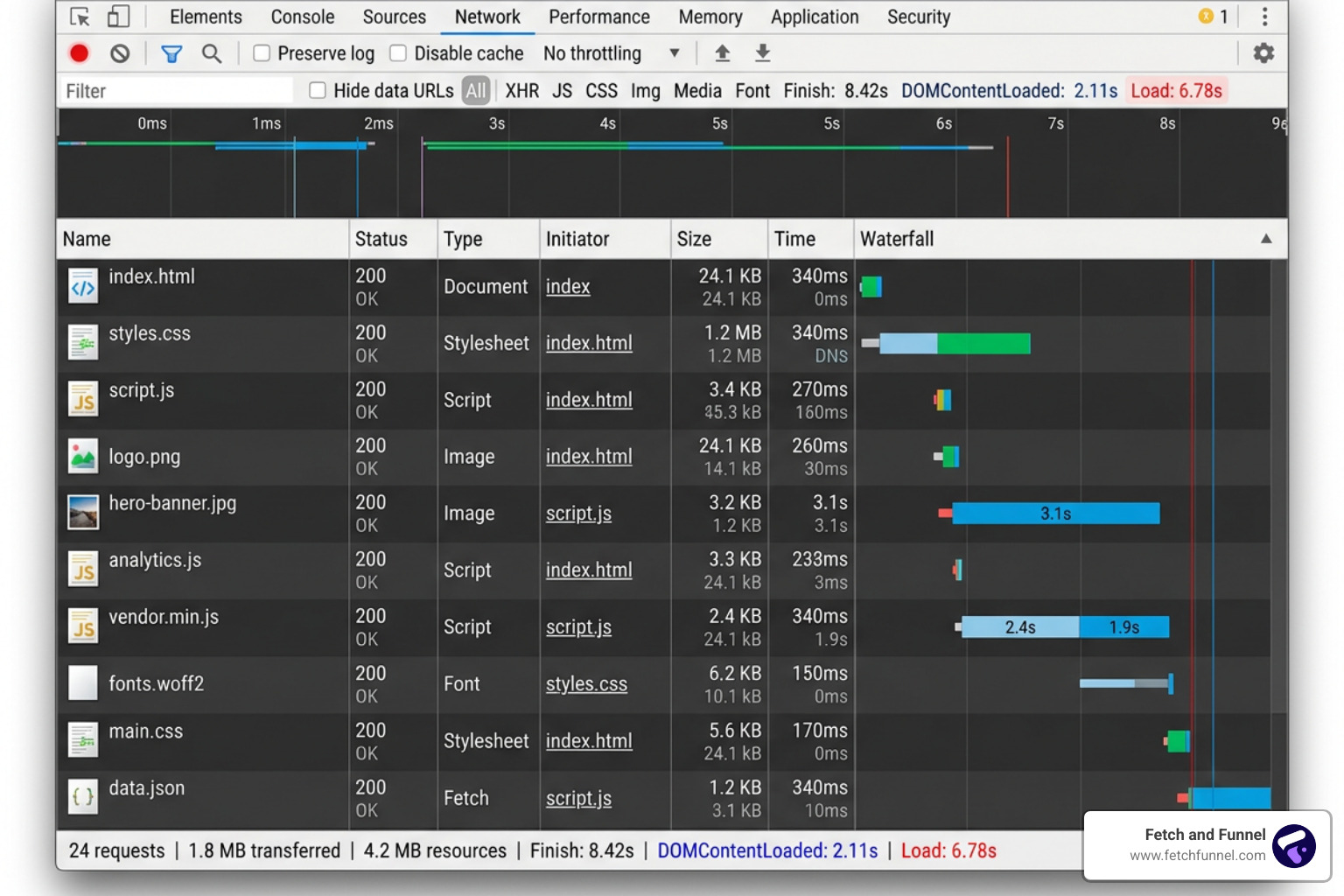The height and width of the screenshot is (896, 1344).
Task: Open the index initiator link for index.html
Action: click(568, 286)
